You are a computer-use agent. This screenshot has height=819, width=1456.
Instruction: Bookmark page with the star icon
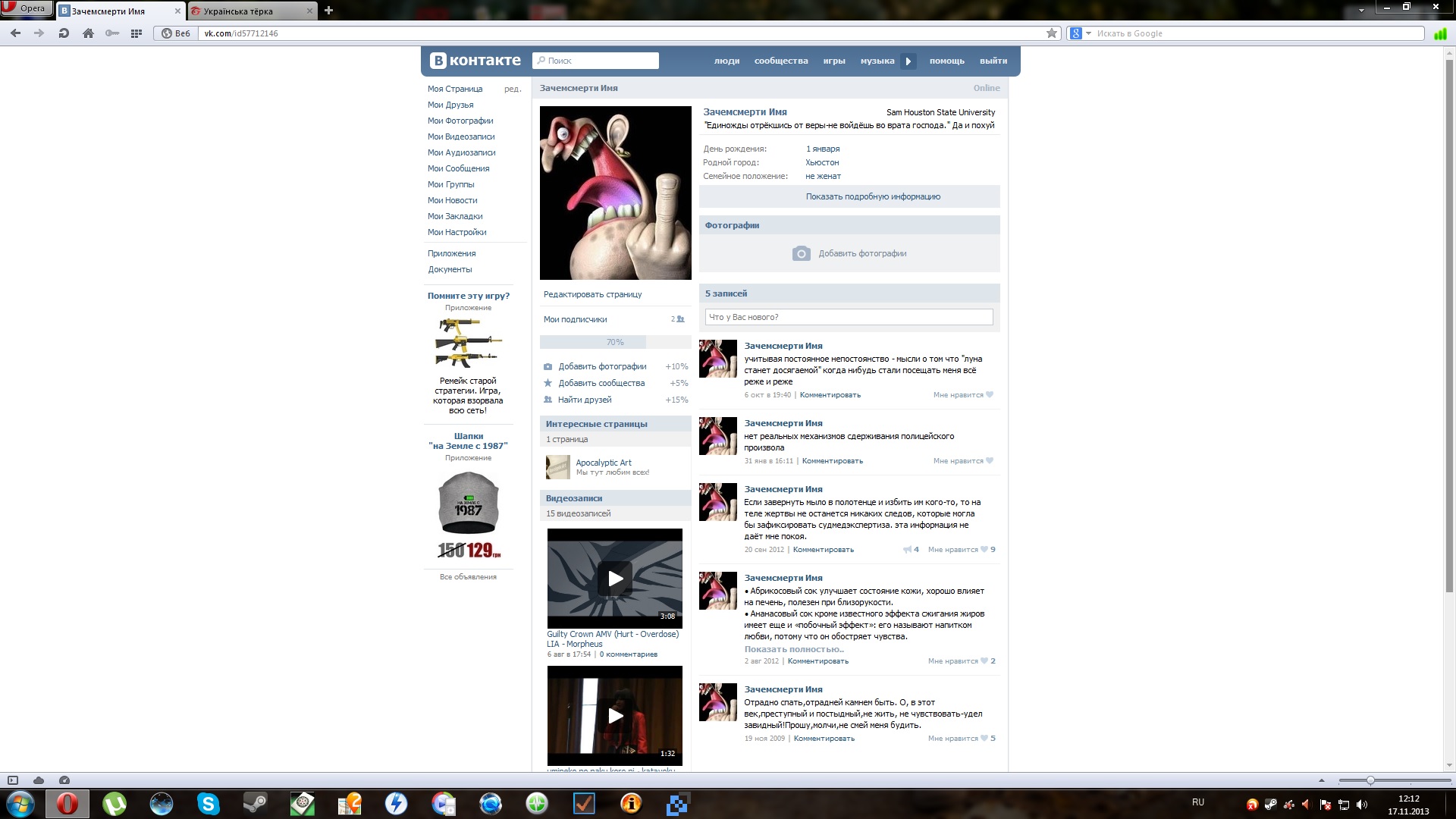click(1052, 33)
